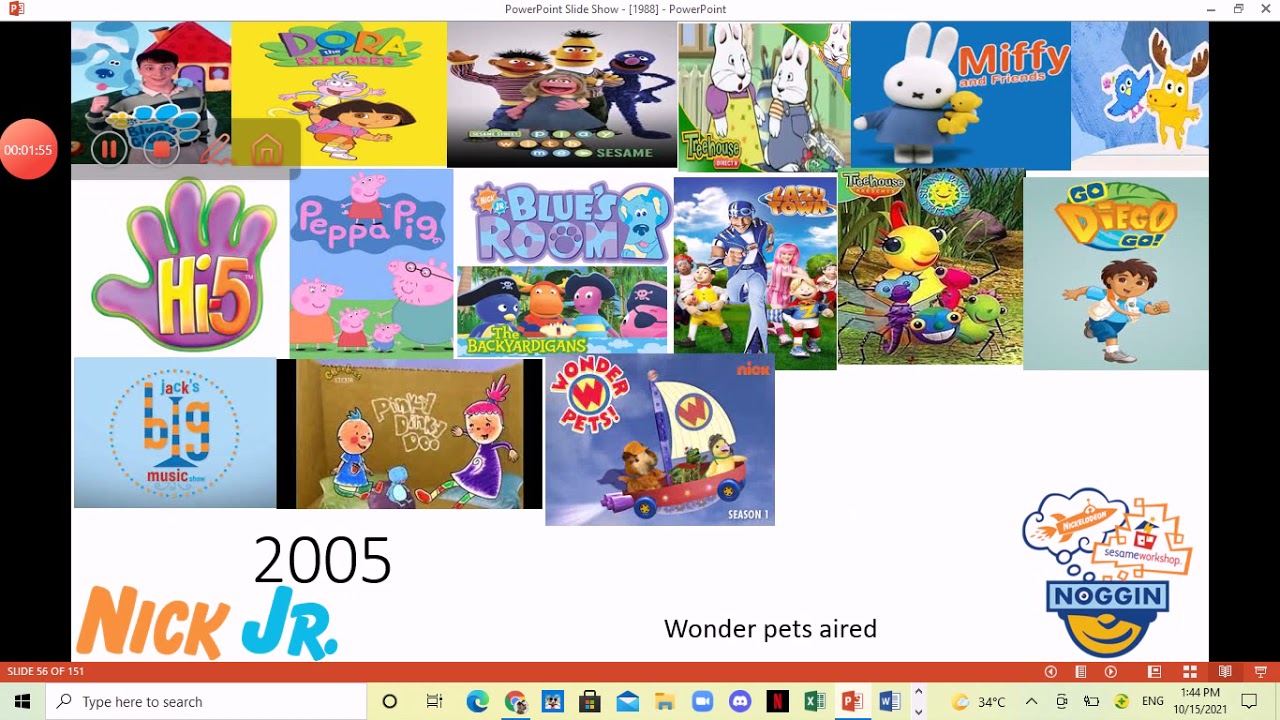
Task: Click the Pinky Dinky Doo picture
Action: 410,434
